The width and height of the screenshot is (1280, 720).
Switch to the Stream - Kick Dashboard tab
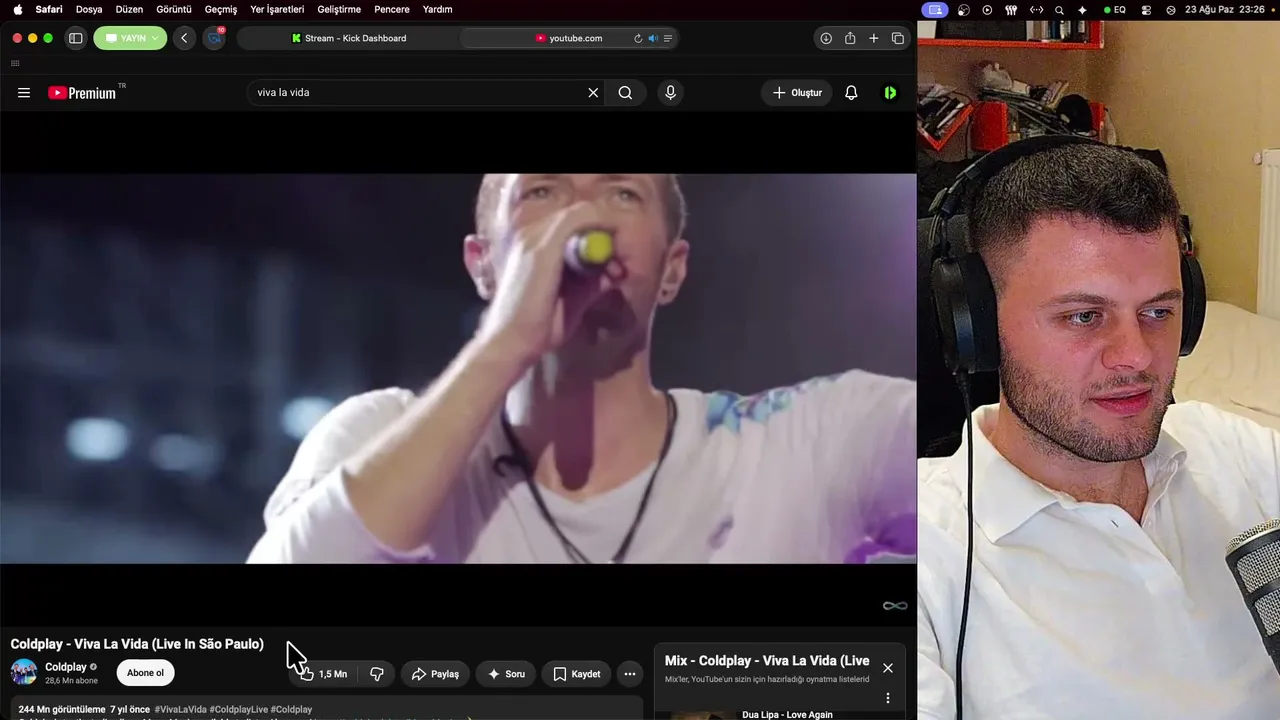pos(349,38)
